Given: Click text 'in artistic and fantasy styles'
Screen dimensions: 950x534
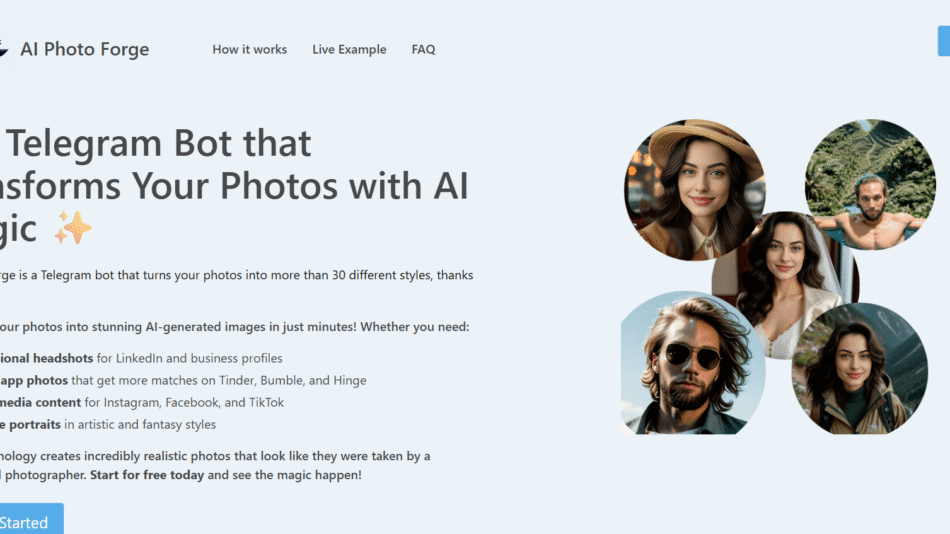Looking at the screenshot, I should (x=140, y=424).
